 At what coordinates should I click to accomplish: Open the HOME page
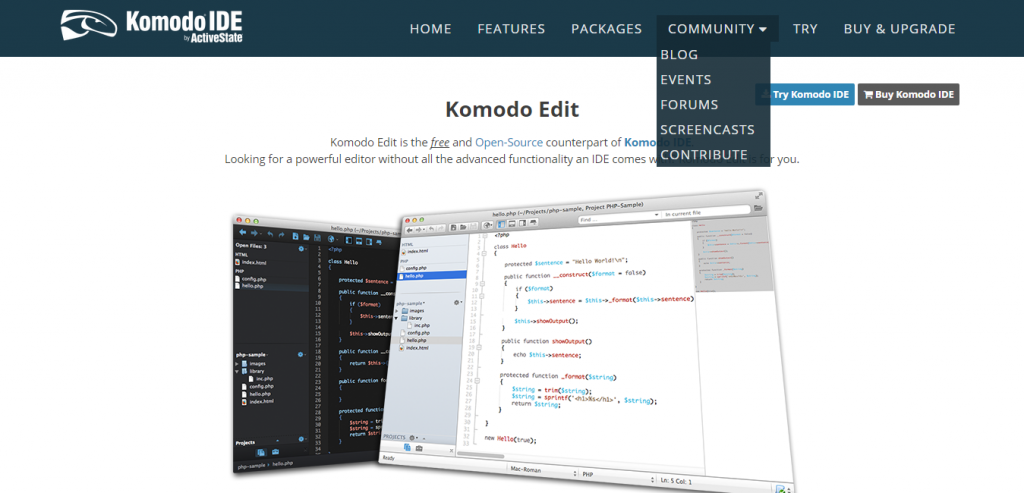pyautogui.click(x=430, y=29)
